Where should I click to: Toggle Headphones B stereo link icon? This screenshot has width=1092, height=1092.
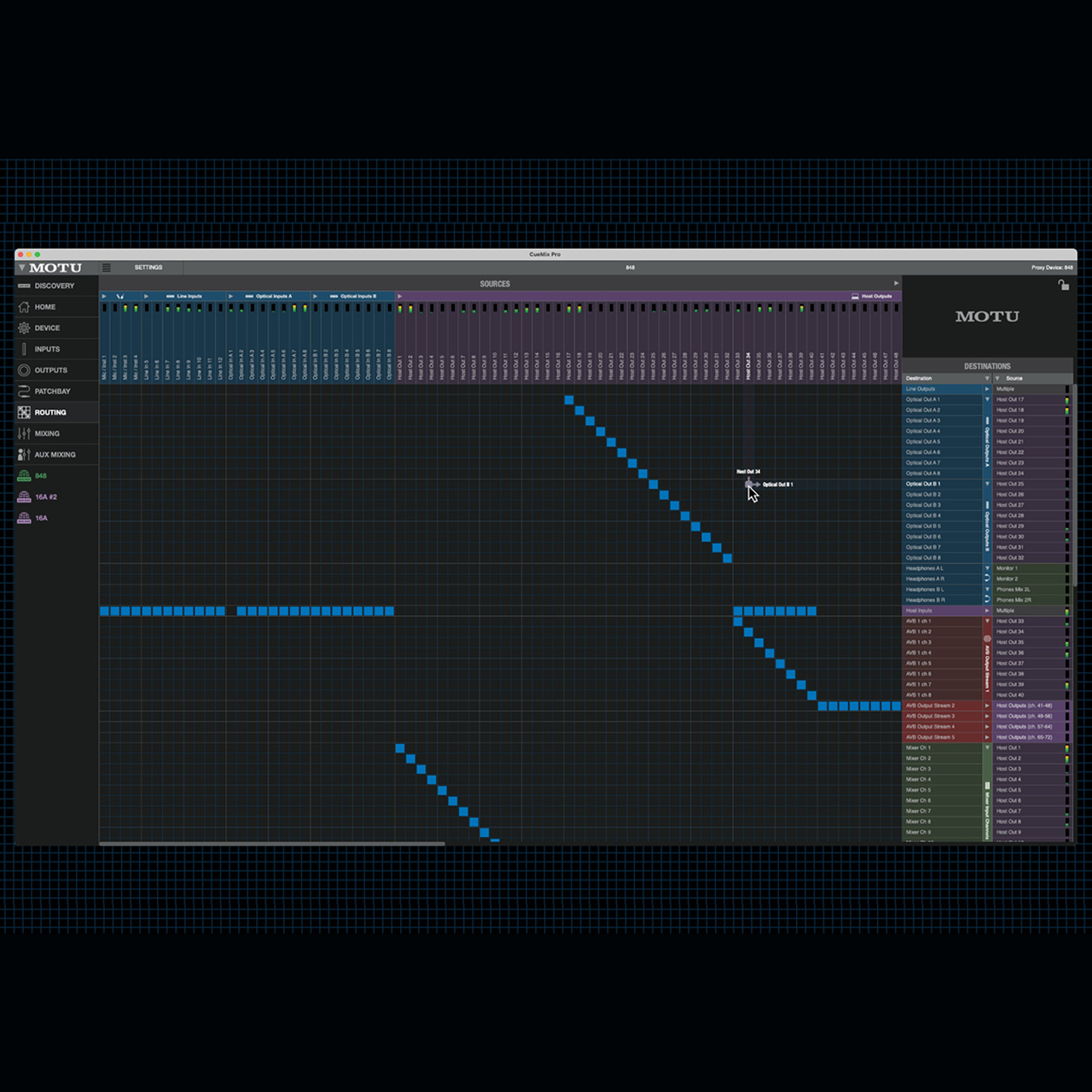pyautogui.click(x=987, y=600)
